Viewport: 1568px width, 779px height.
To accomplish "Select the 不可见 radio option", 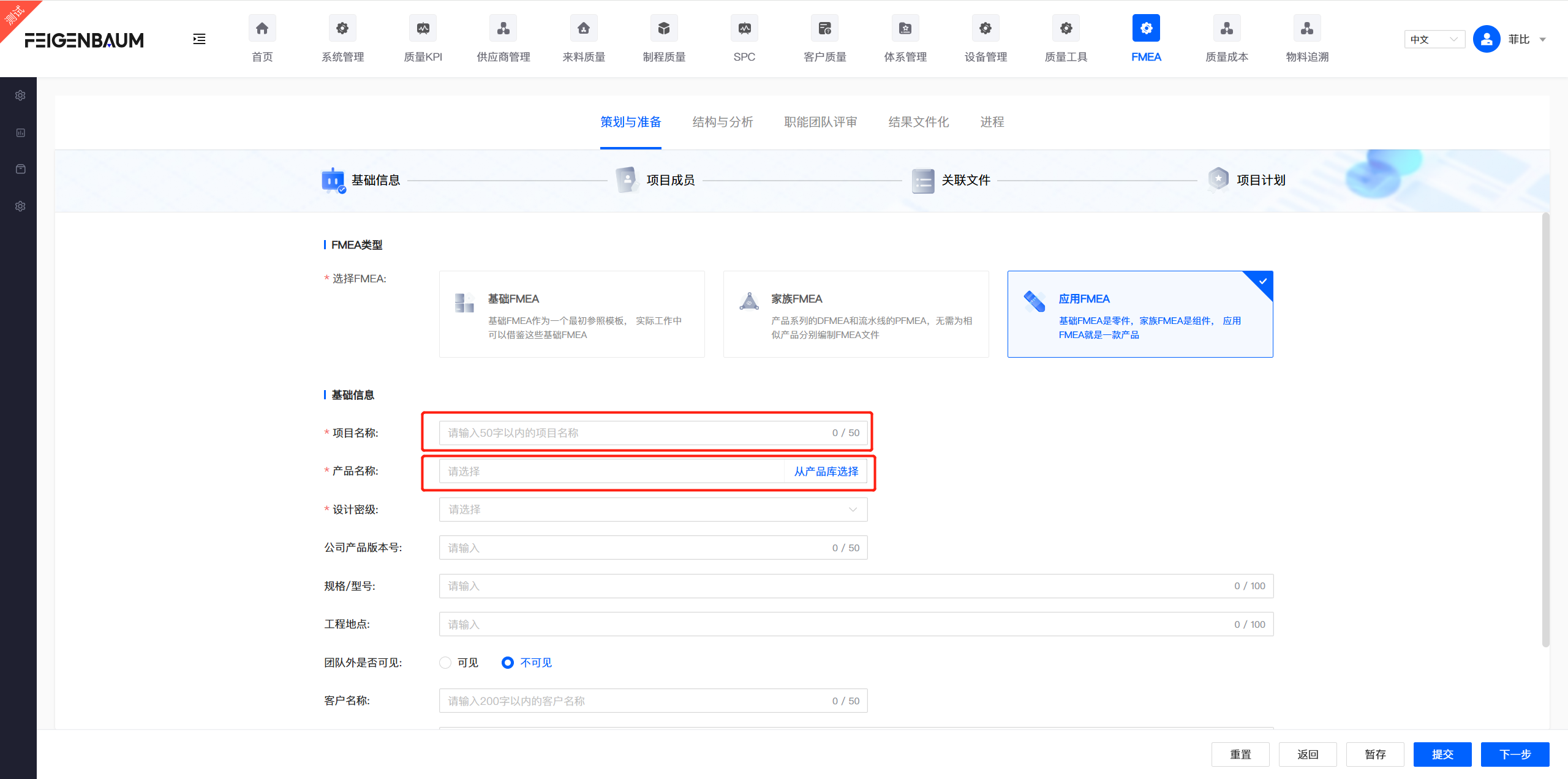I will pos(507,663).
